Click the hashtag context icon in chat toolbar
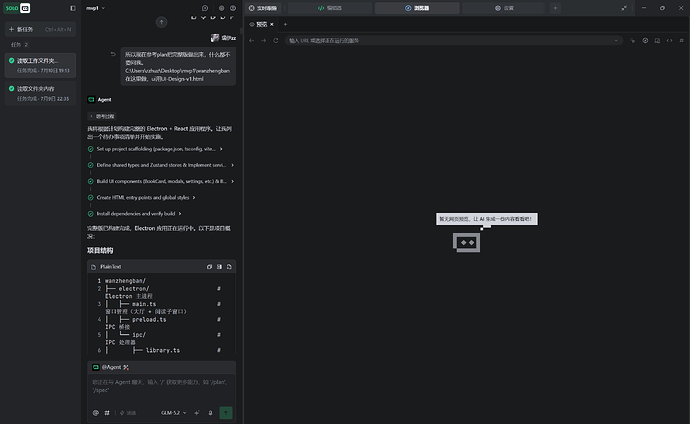The height and width of the screenshot is (424, 690). click(106, 413)
